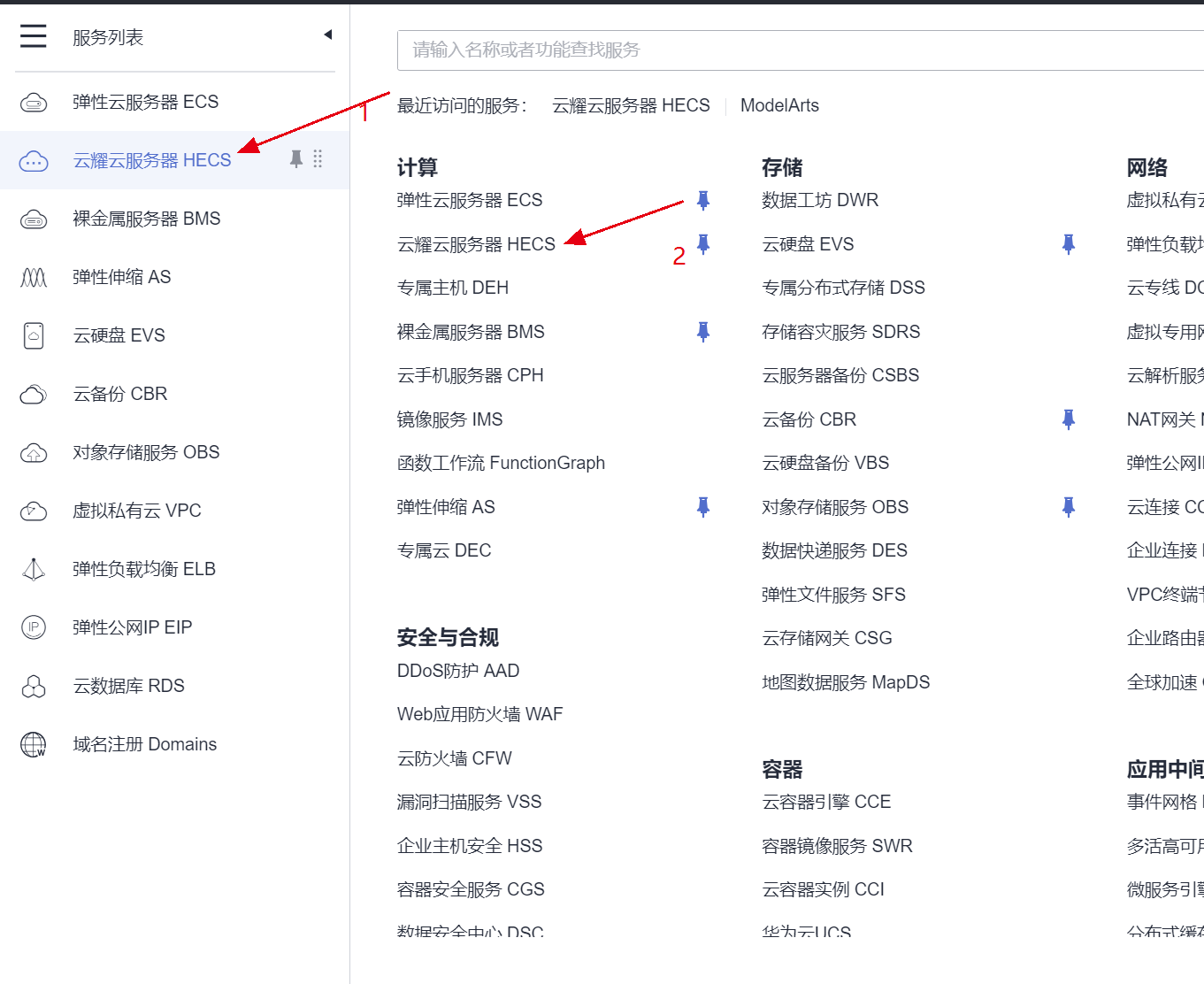Viewport: 1204px width, 984px height.
Task: Collapse the service list sidebar arrow
Action: click(328, 35)
